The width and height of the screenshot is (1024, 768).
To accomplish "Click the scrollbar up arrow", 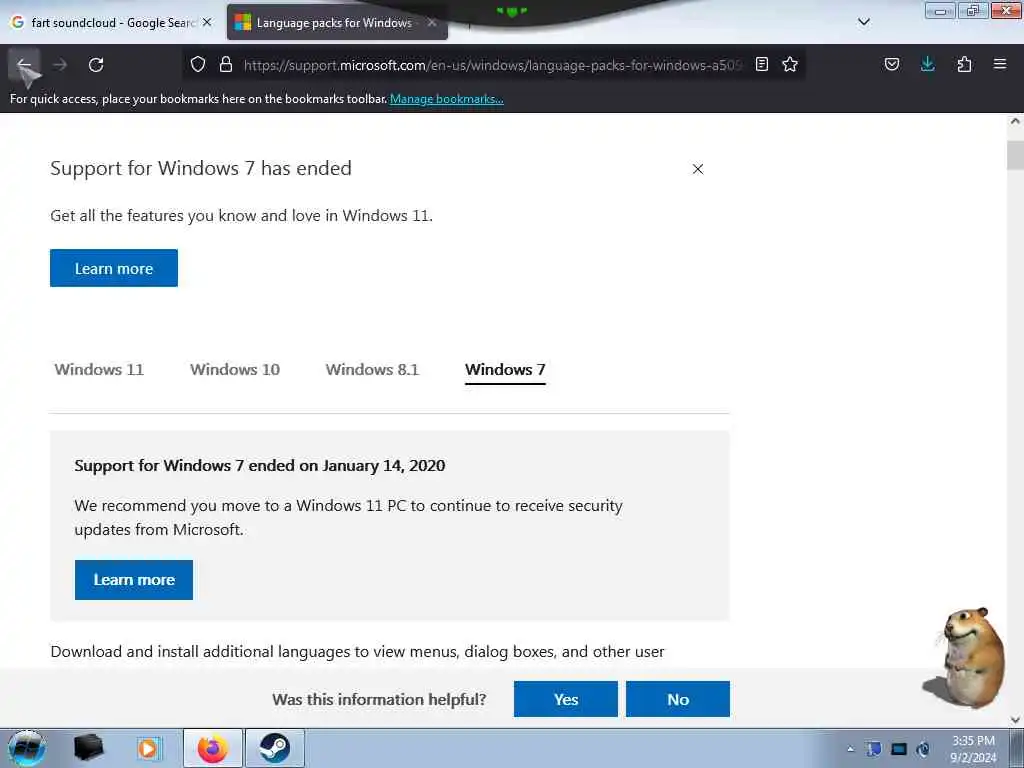I will pos(1015,121).
